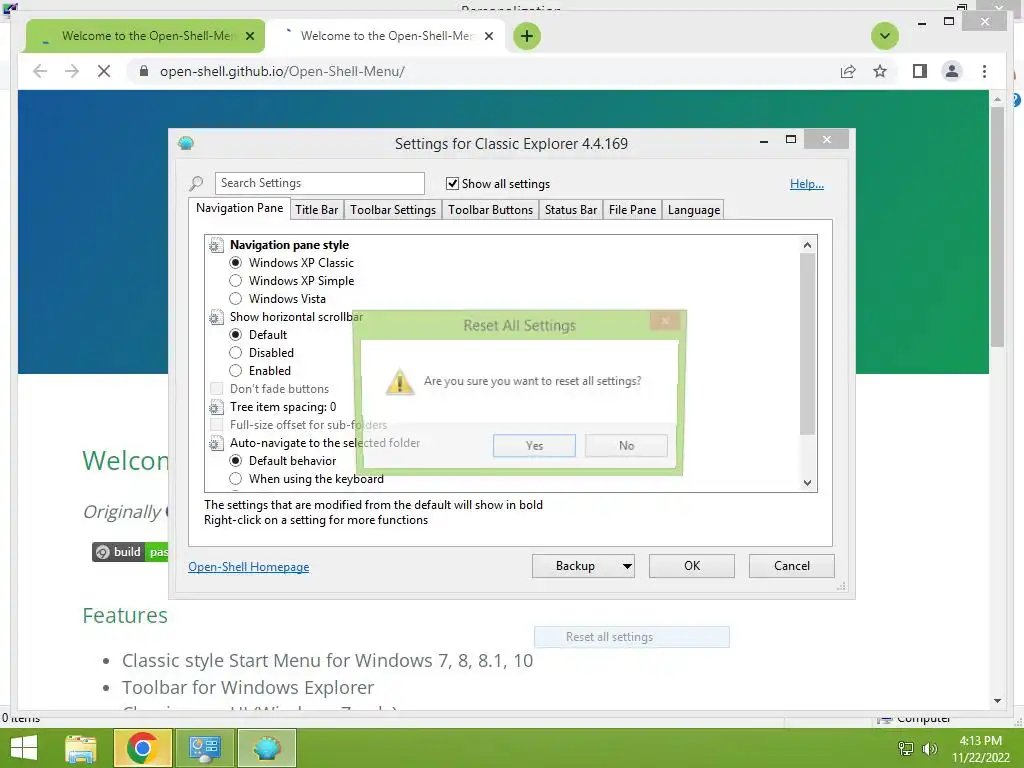
Task: Close the first Open-Shell-Menu tab
Action: point(249,36)
